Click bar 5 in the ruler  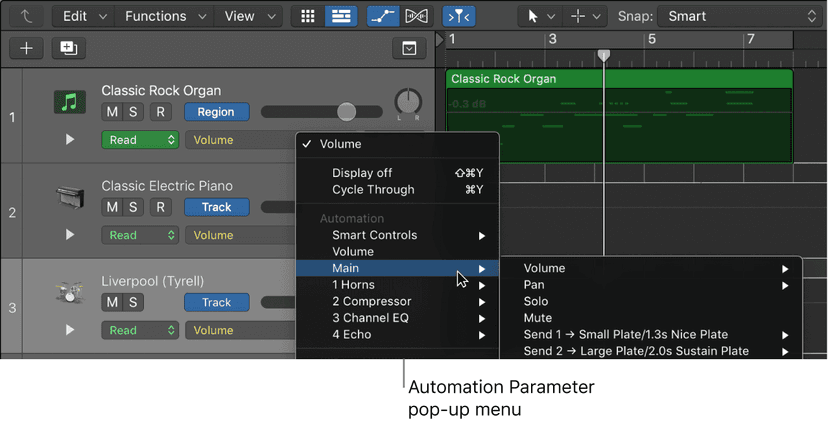coord(652,40)
